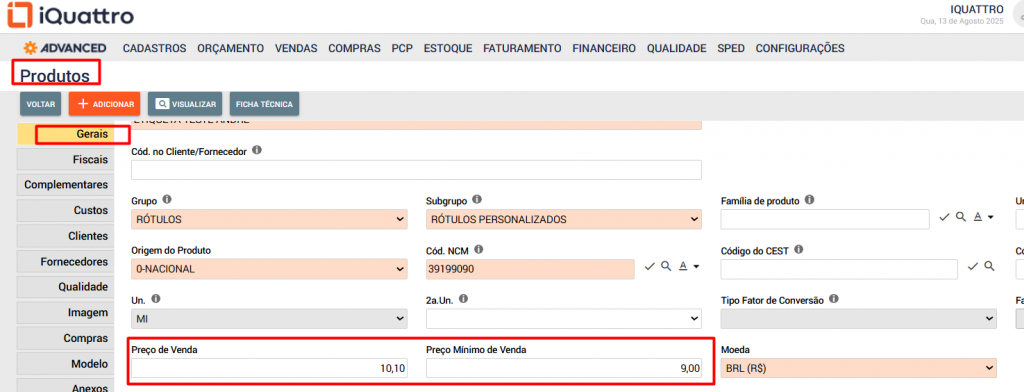Click info icon next to Un. label
This screenshot has height=392, width=1024.
pos(155,299)
